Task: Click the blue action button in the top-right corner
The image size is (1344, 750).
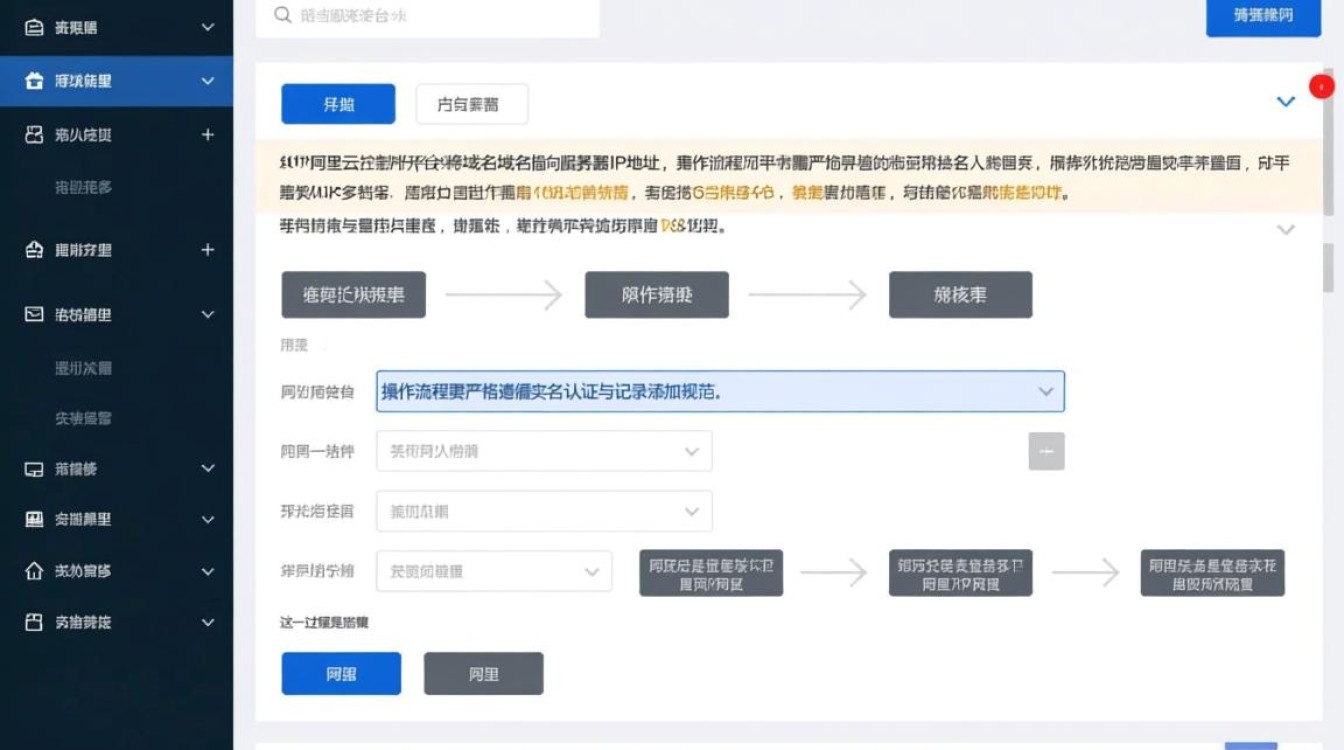Action: 1263,16
